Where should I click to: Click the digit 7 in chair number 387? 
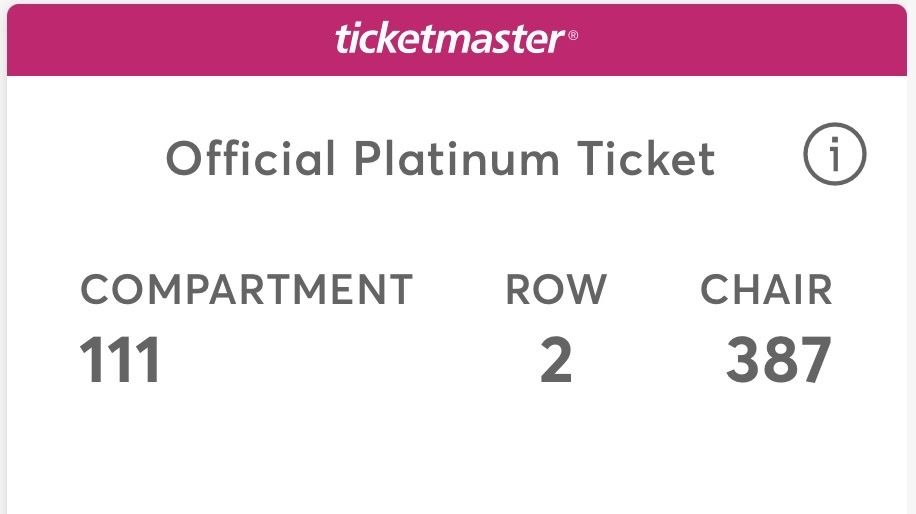click(814, 360)
